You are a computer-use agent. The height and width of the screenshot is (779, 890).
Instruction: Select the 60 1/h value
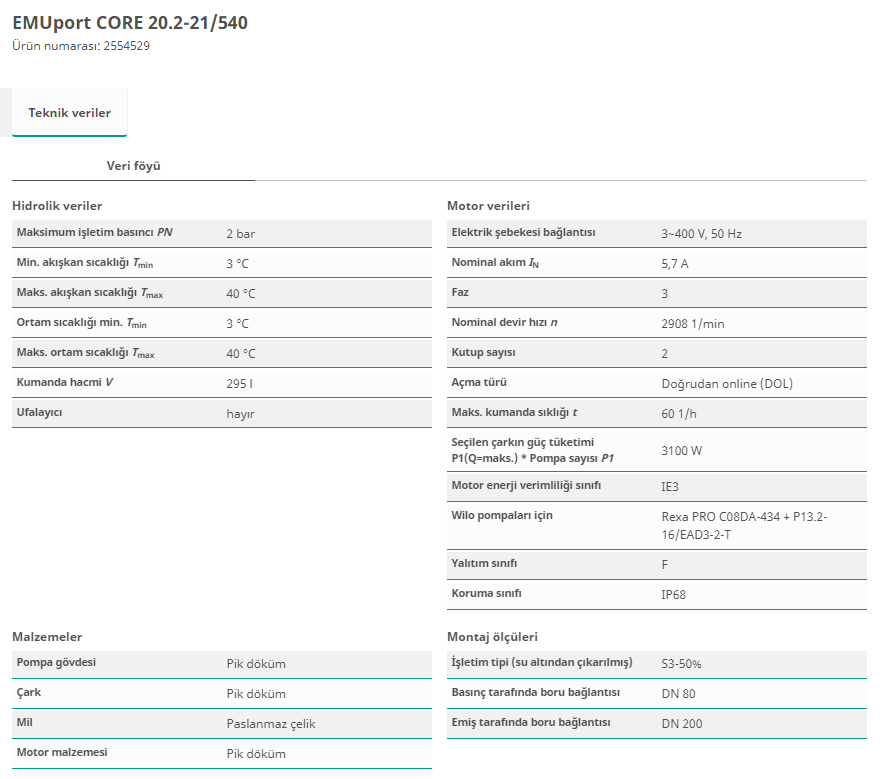[x=679, y=414]
